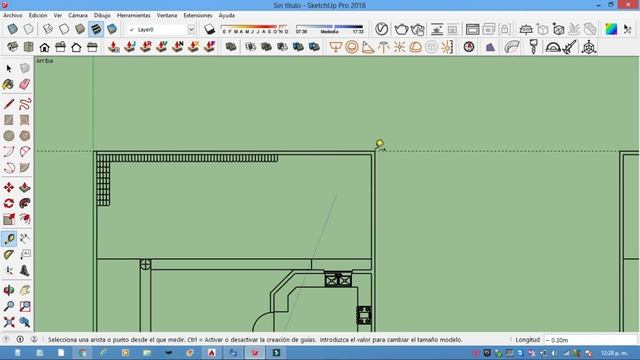This screenshot has height=360, width=640.
Task: Click the Iso view icon
Action: click(x=12, y=47)
